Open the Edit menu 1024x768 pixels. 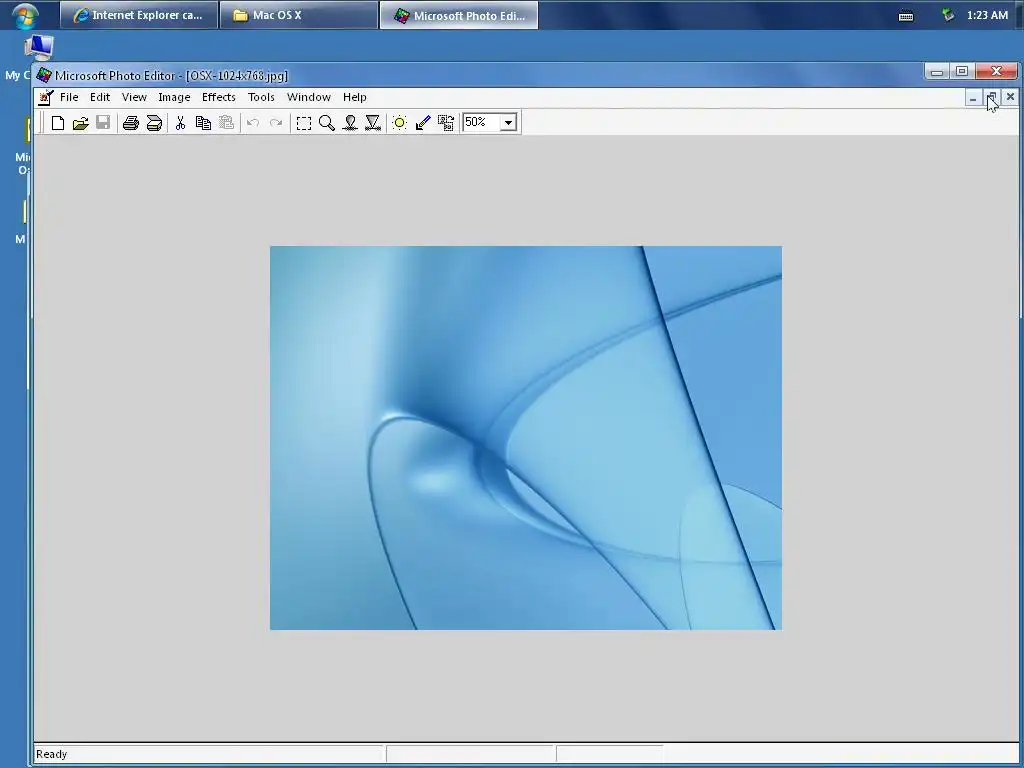100,97
